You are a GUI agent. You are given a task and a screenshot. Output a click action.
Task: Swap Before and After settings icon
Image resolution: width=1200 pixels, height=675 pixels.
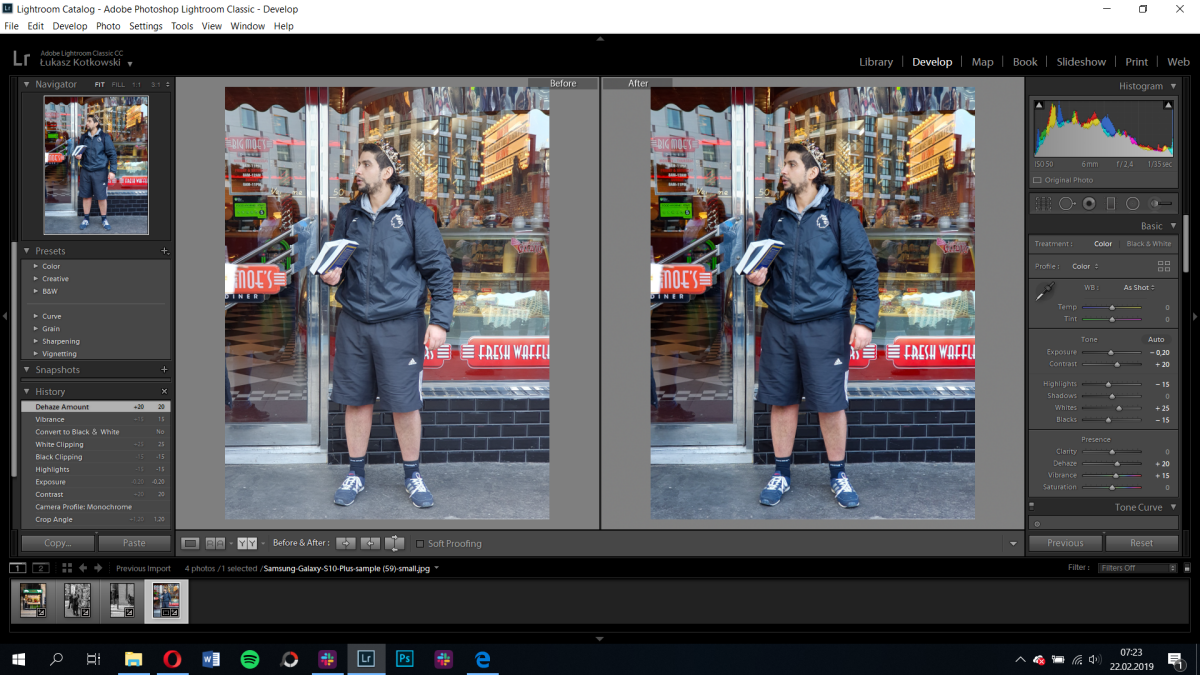tap(395, 543)
